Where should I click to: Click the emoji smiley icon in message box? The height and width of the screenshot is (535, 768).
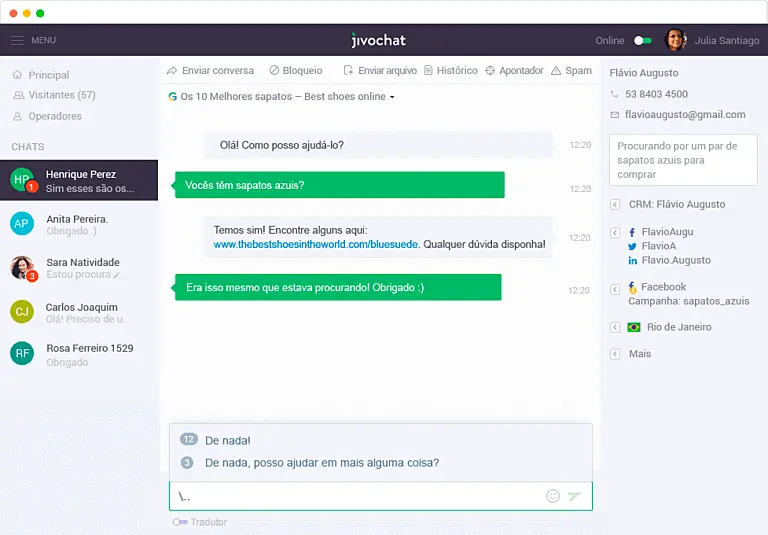pyautogui.click(x=553, y=496)
